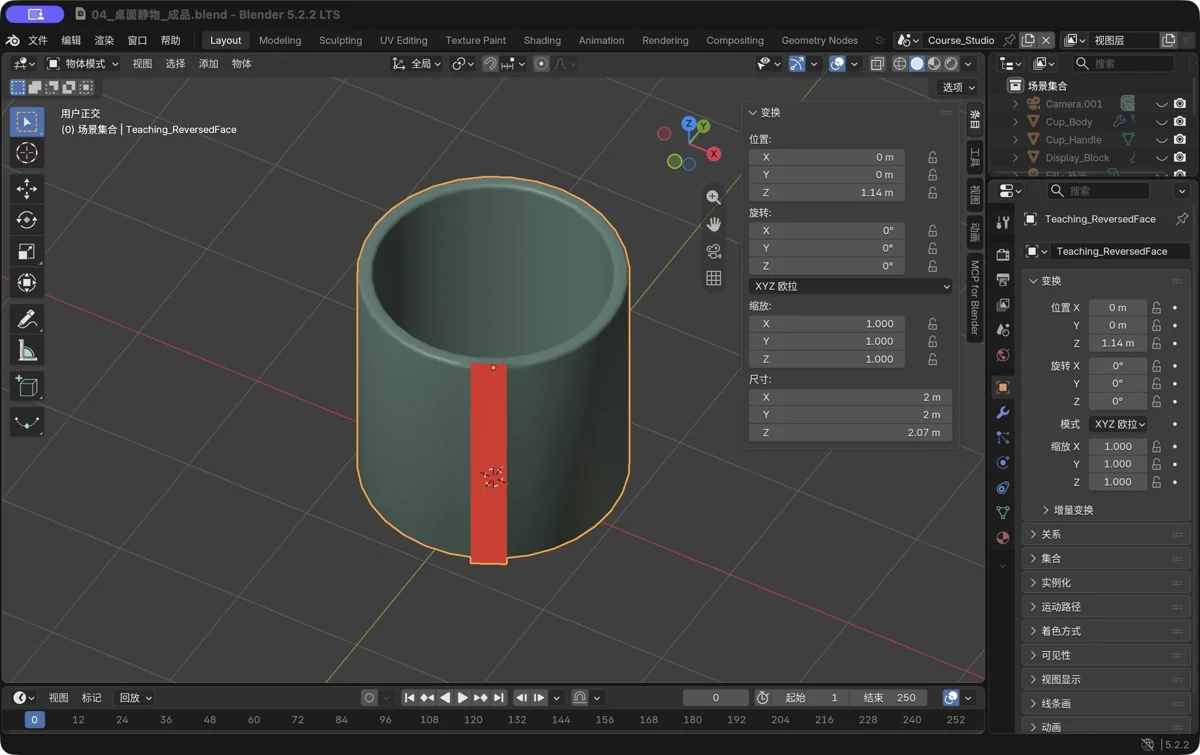Viewport: 1200px width, 755px height.
Task: Click the outliner 搜索 search field
Action: [1124, 64]
